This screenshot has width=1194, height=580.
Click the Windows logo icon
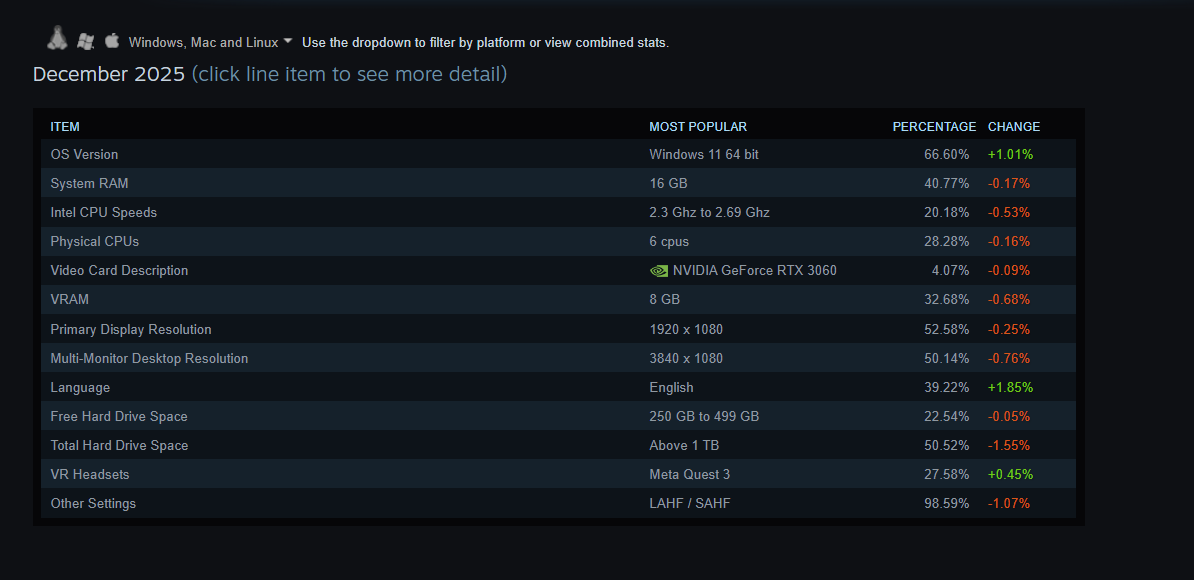point(86,41)
